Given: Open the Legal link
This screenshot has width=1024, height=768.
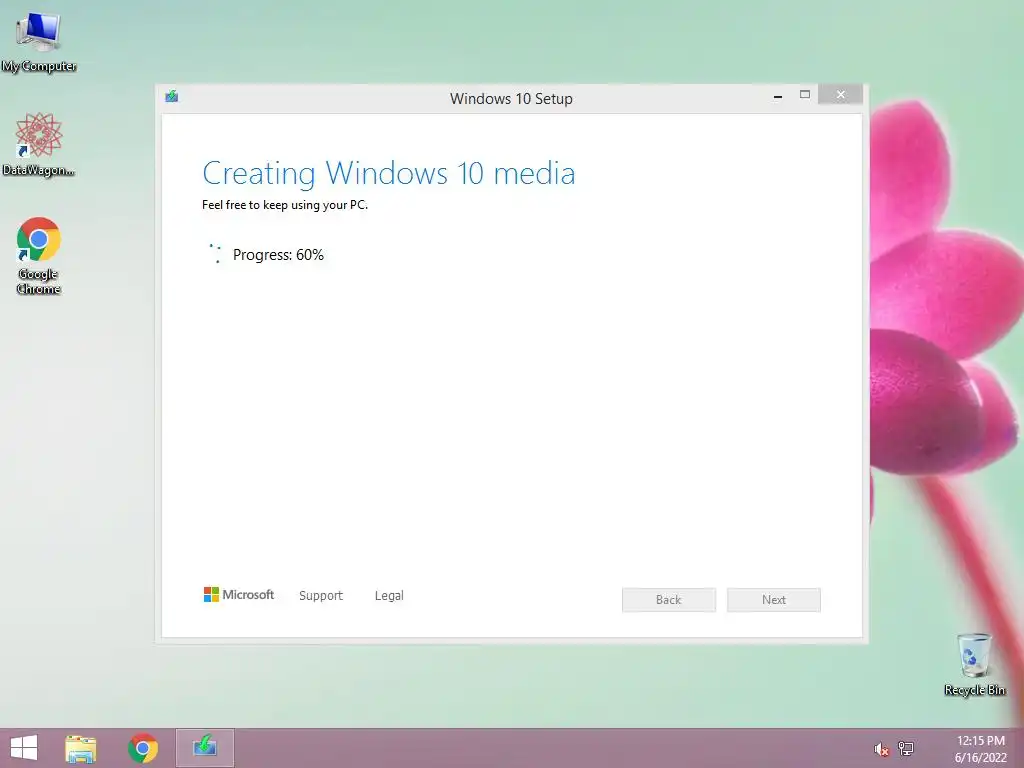Looking at the screenshot, I should tap(389, 596).
